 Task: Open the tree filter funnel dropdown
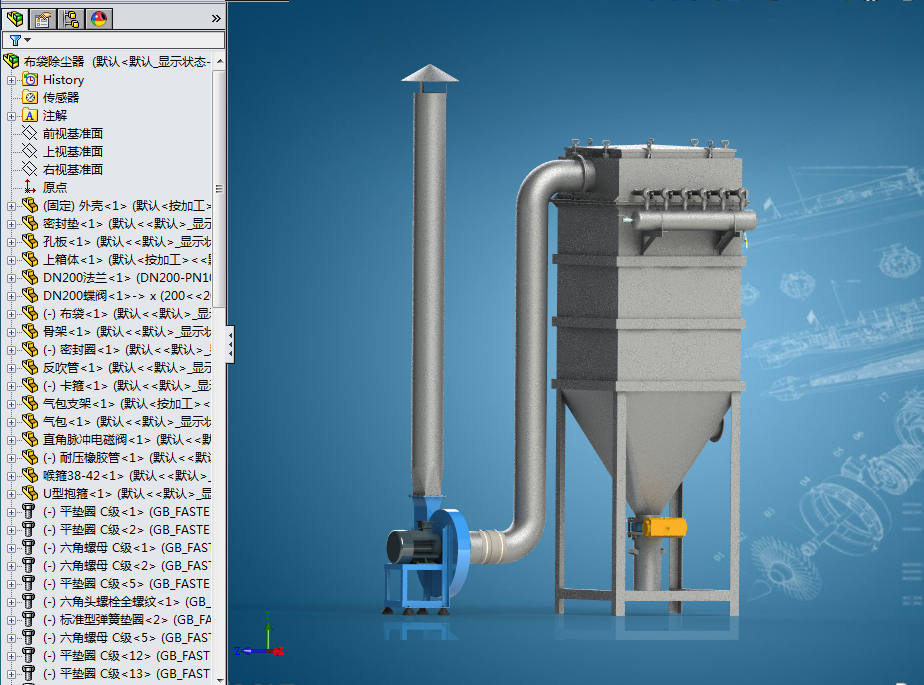click(x=19, y=40)
